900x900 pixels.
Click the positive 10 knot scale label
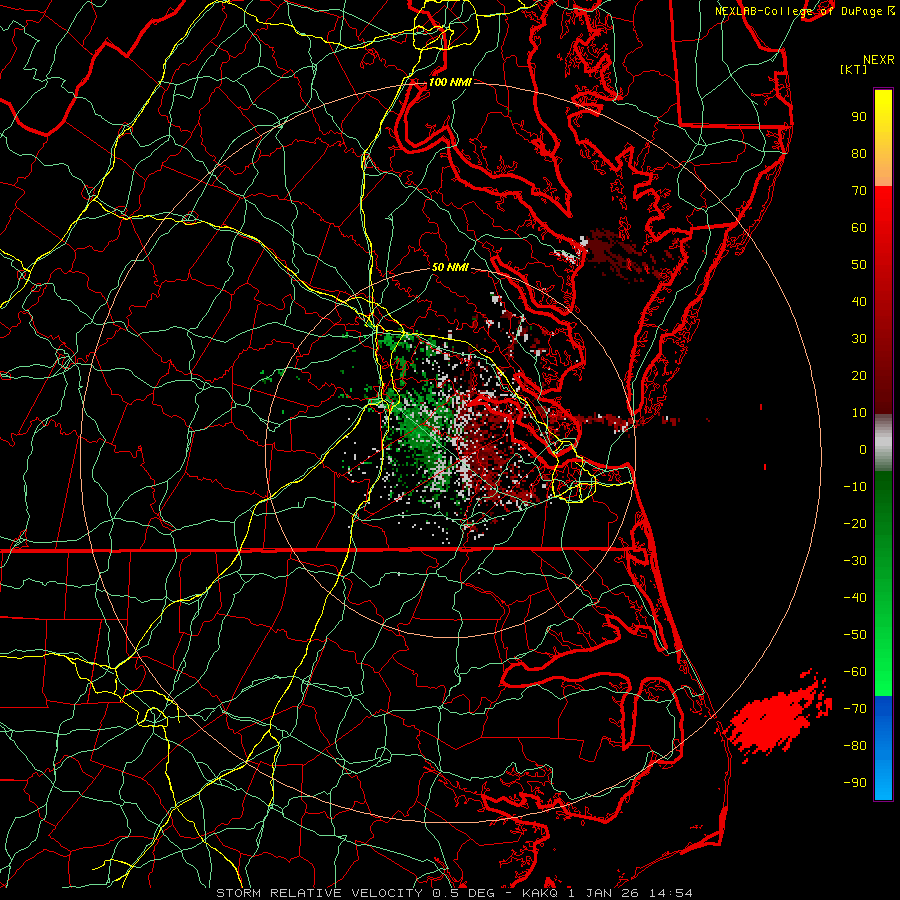[x=859, y=413]
